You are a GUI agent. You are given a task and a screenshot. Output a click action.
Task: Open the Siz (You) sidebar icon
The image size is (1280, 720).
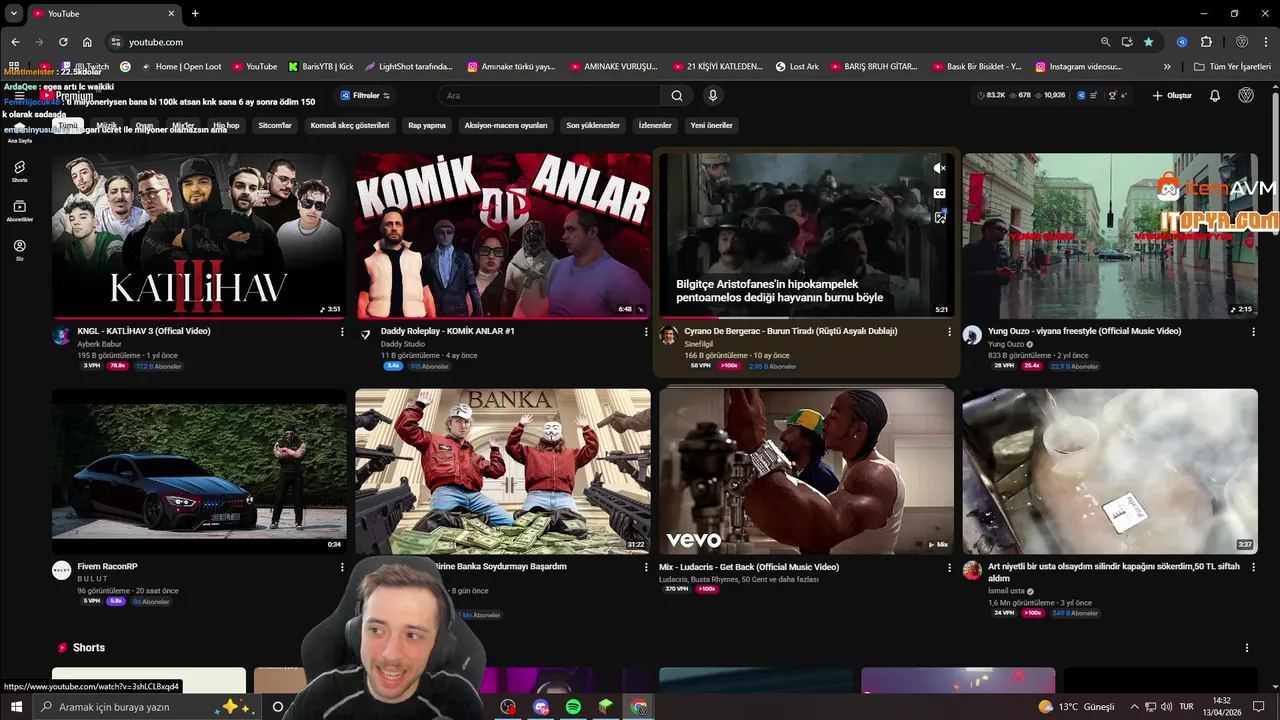(19, 249)
